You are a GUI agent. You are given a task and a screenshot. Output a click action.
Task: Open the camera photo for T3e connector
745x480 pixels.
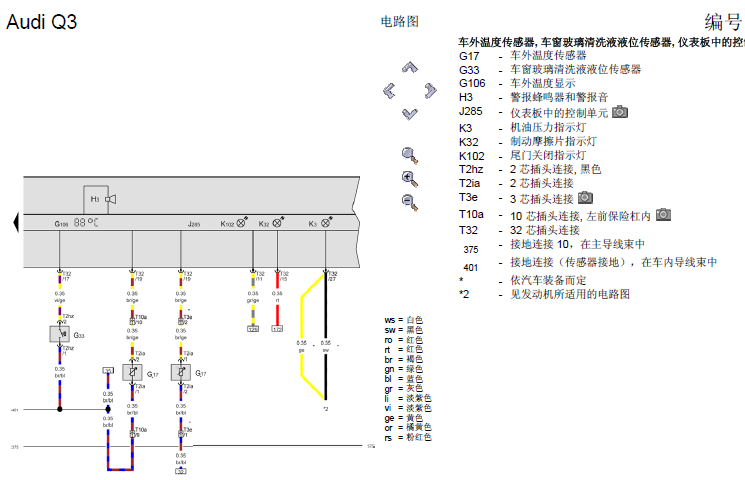(585, 197)
